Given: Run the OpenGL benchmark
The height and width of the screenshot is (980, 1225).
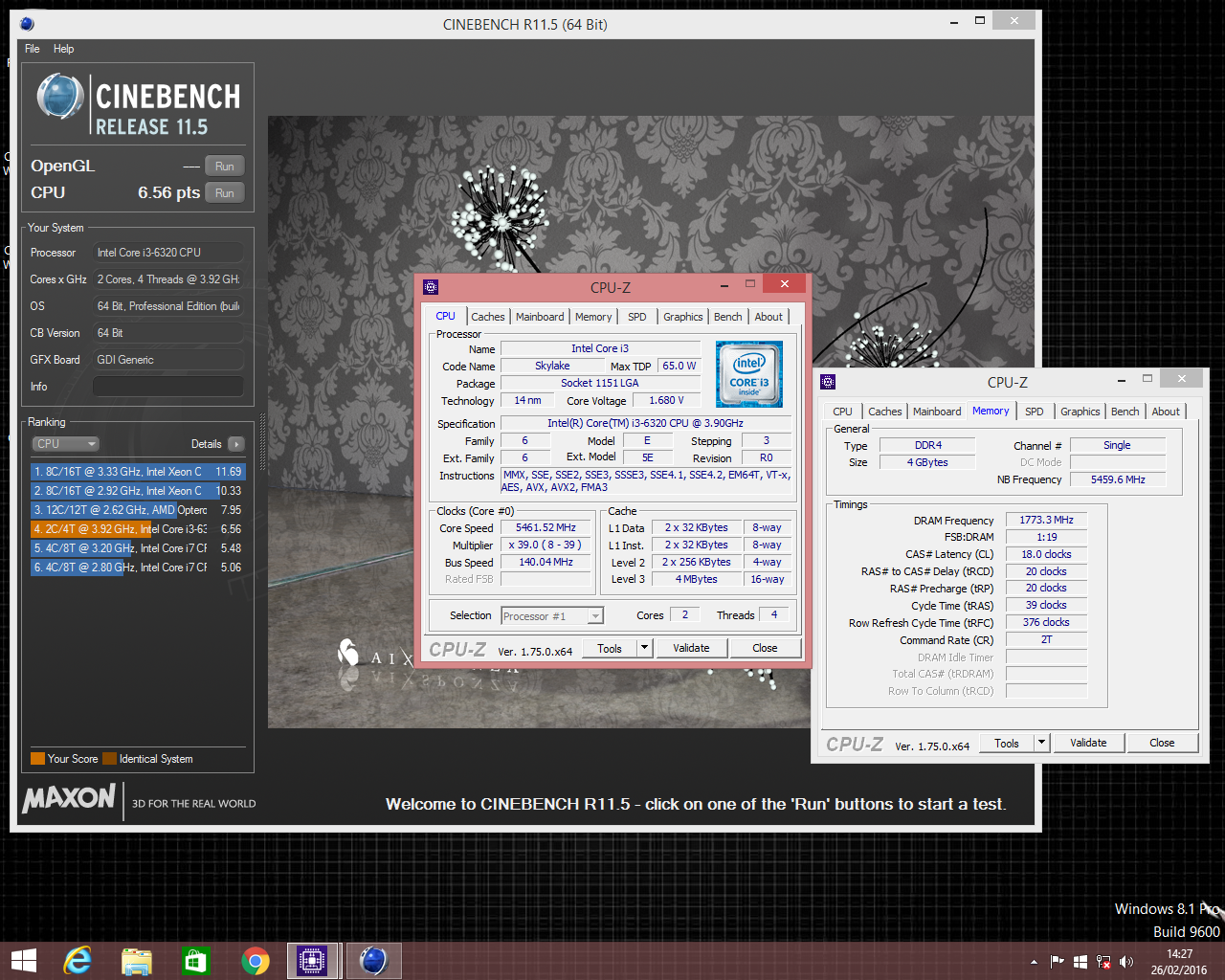Looking at the screenshot, I should [225, 167].
